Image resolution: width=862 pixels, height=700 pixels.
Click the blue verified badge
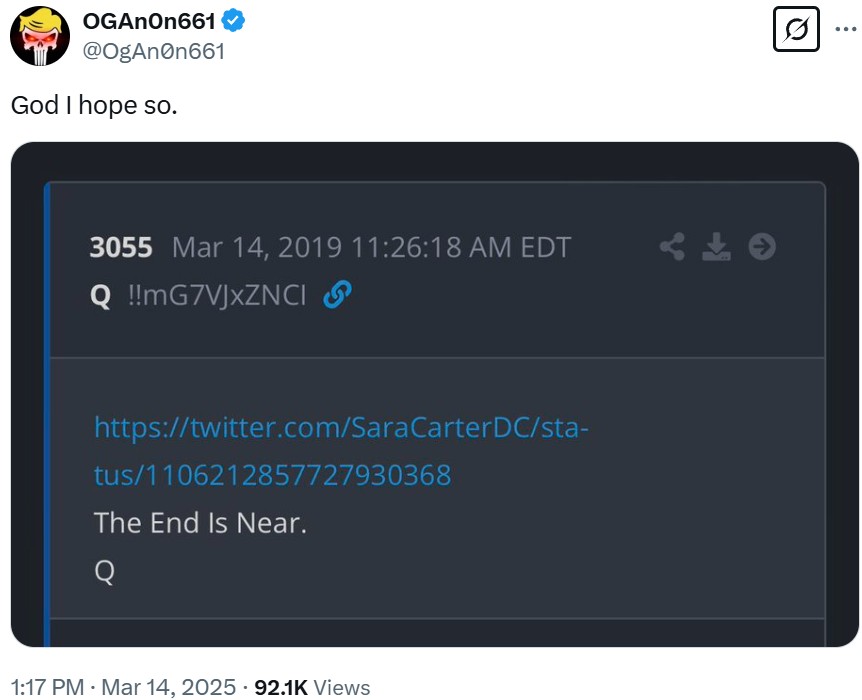pos(233,21)
